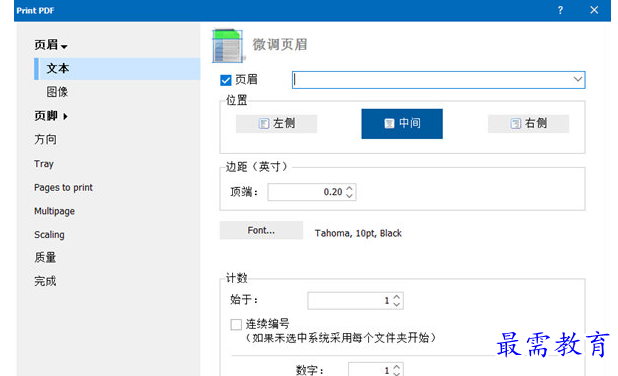Open the 完成 page
The height and width of the screenshot is (376, 618).
tap(45, 281)
